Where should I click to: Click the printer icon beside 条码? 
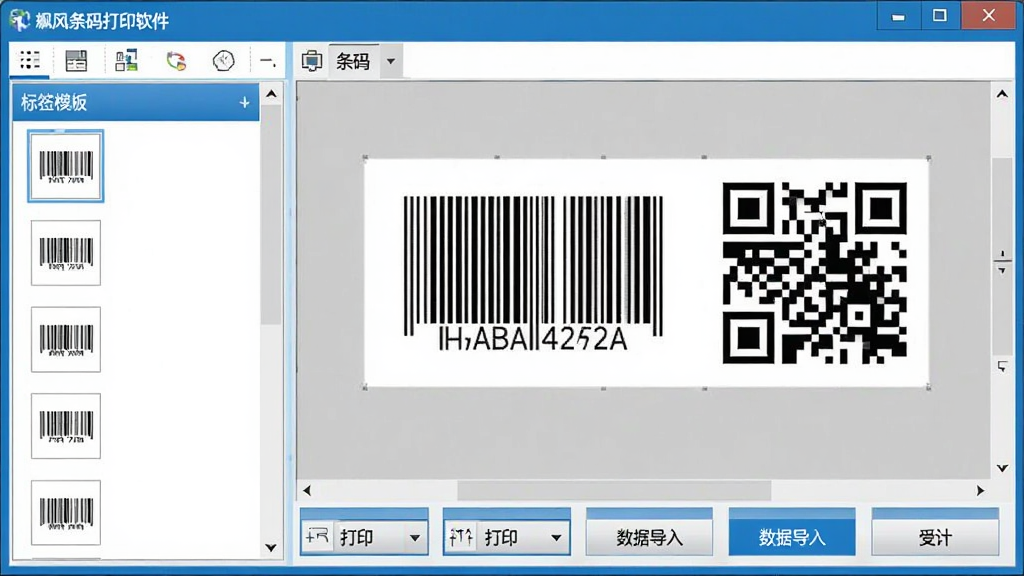[x=312, y=61]
